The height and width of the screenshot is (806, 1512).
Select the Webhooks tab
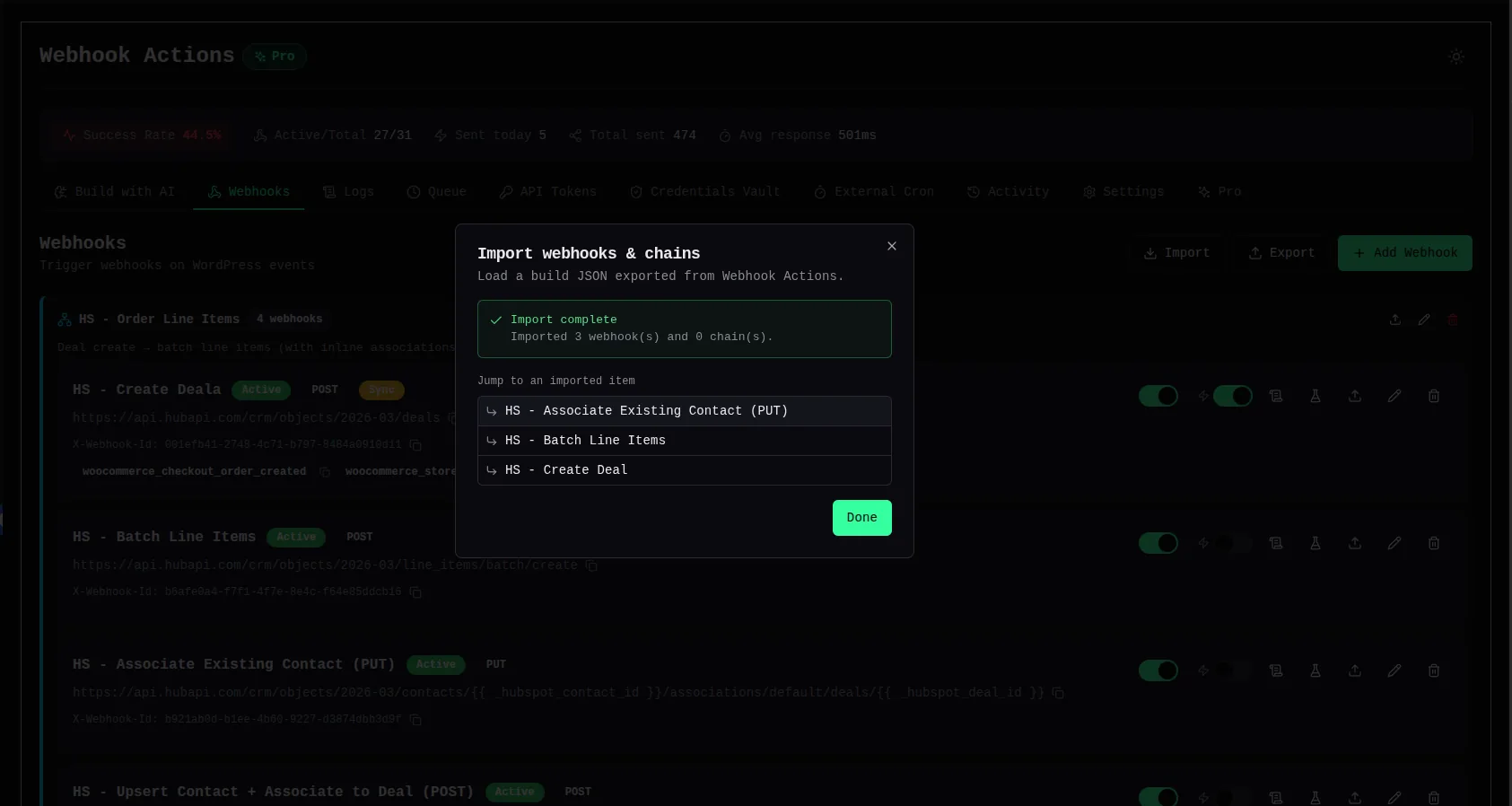pyautogui.click(x=249, y=192)
